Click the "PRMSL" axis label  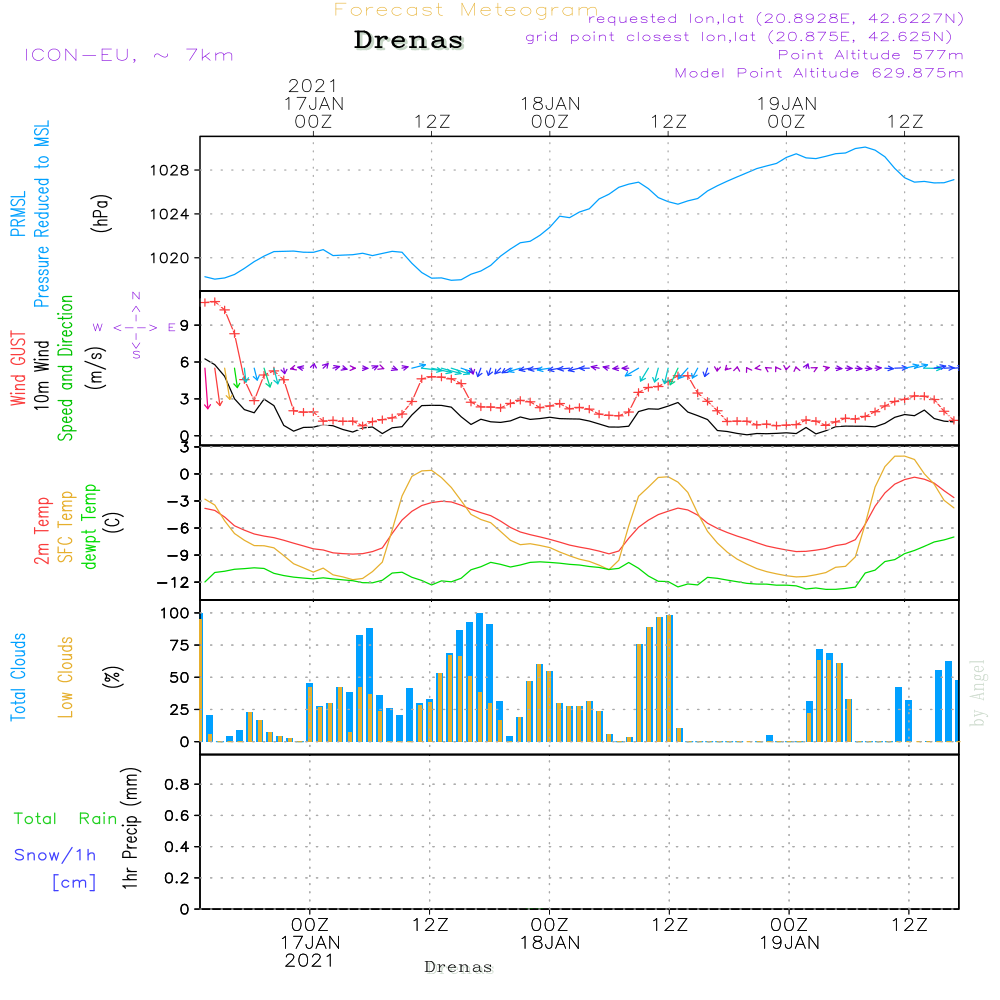click(x=18, y=214)
